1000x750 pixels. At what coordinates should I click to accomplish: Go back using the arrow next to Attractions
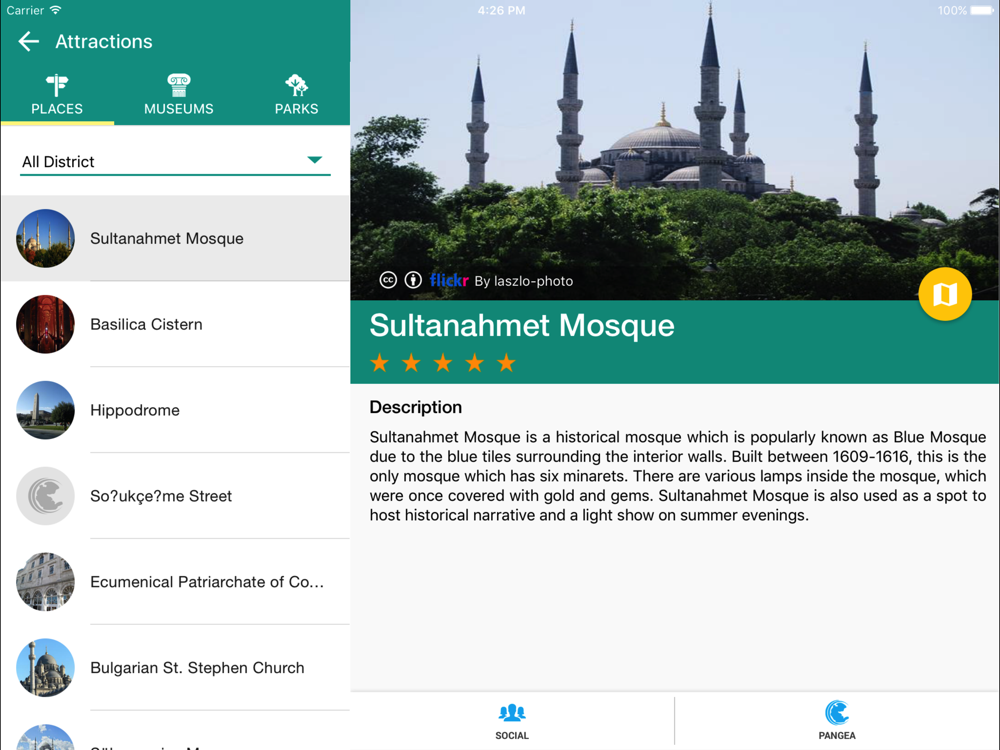pyautogui.click(x=29, y=41)
